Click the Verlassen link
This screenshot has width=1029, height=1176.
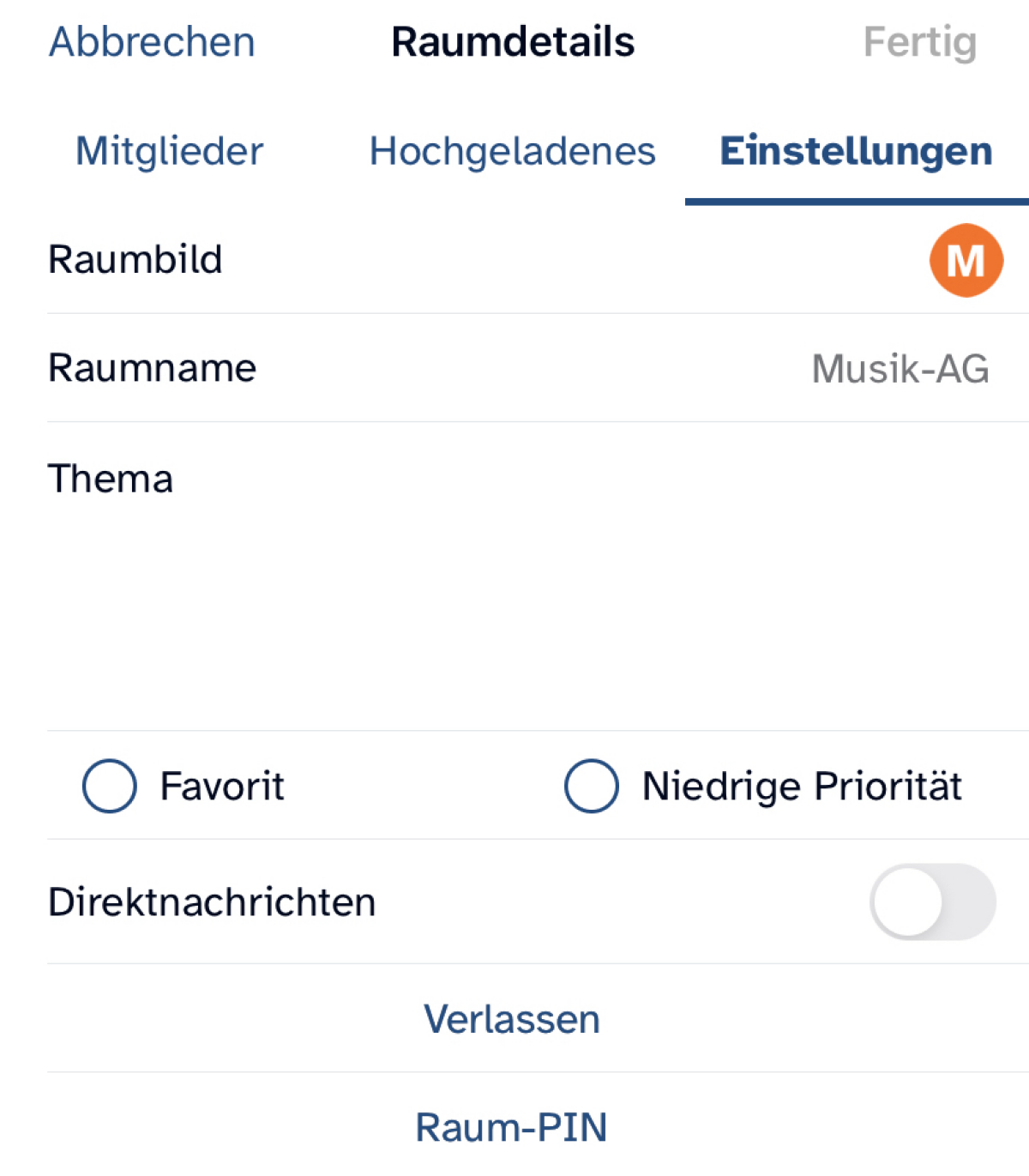click(512, 1019)
